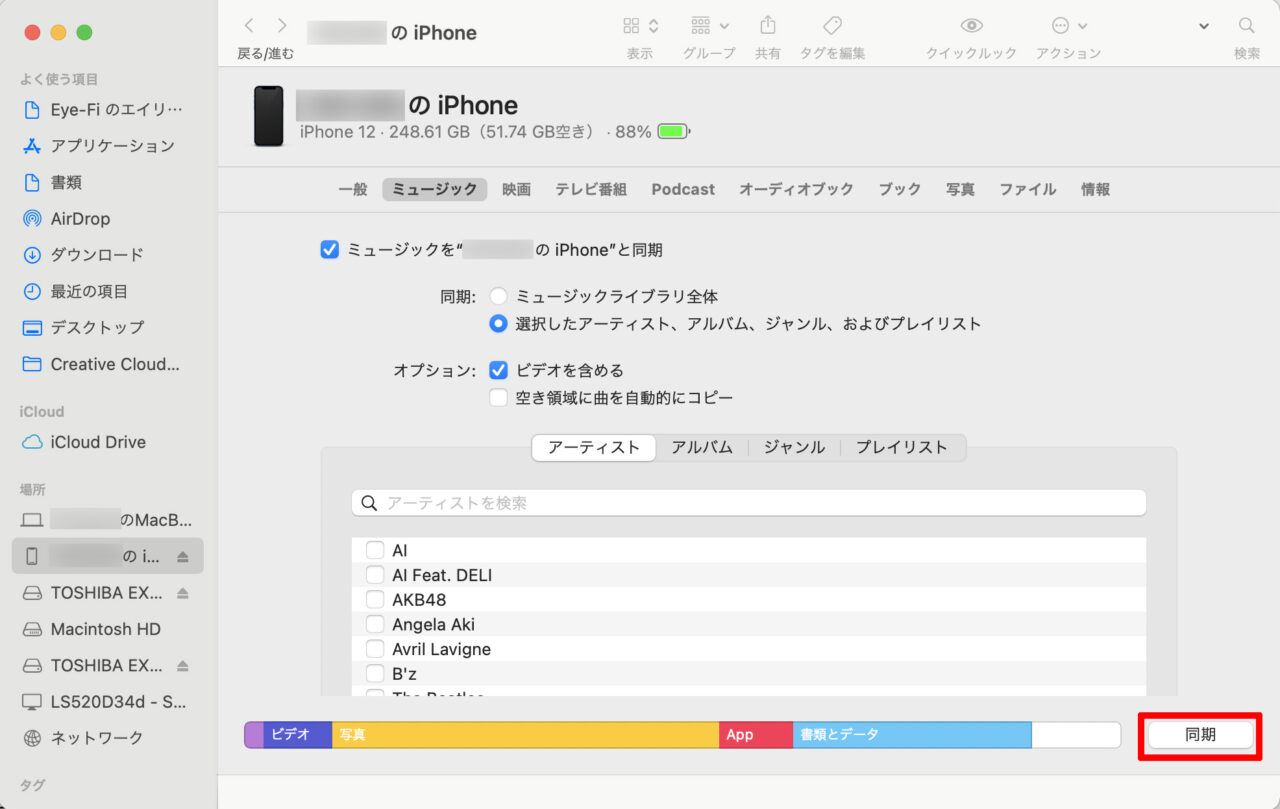This screenshot has width=1280, height=809.
Task: Check the Avril Lavigne checkbox
Action: [x=375, y=649]
